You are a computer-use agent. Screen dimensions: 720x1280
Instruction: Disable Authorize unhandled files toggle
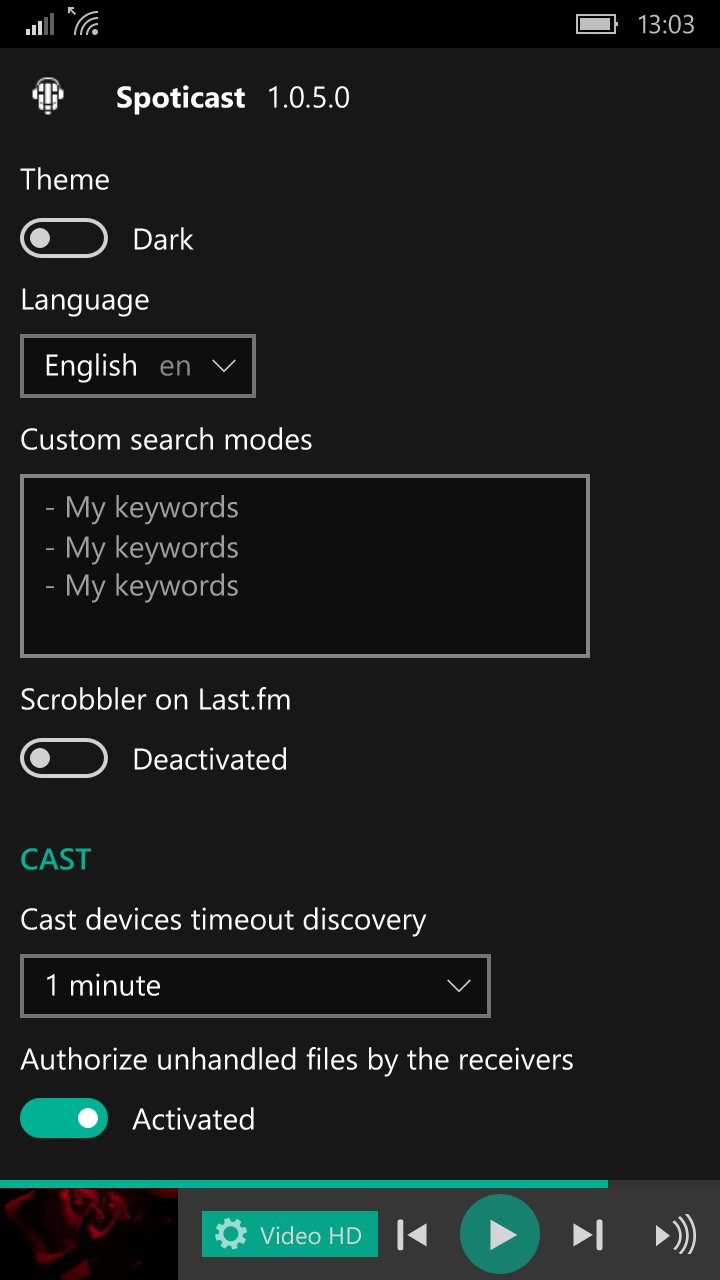[64, 1119]
